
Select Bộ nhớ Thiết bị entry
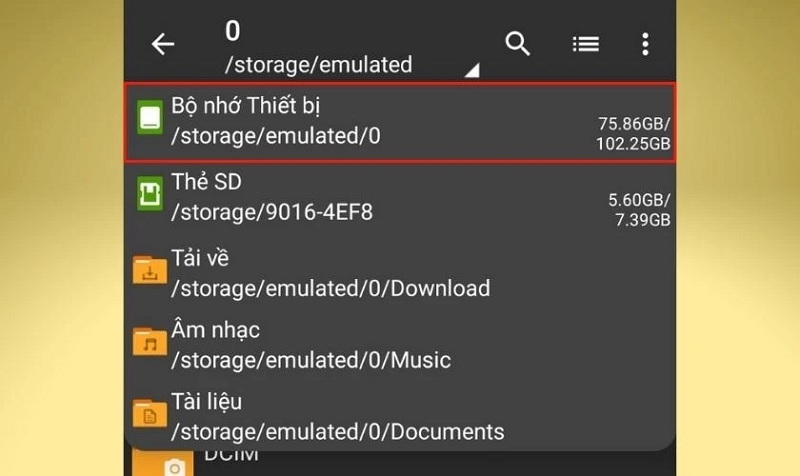tap(400, 121)
